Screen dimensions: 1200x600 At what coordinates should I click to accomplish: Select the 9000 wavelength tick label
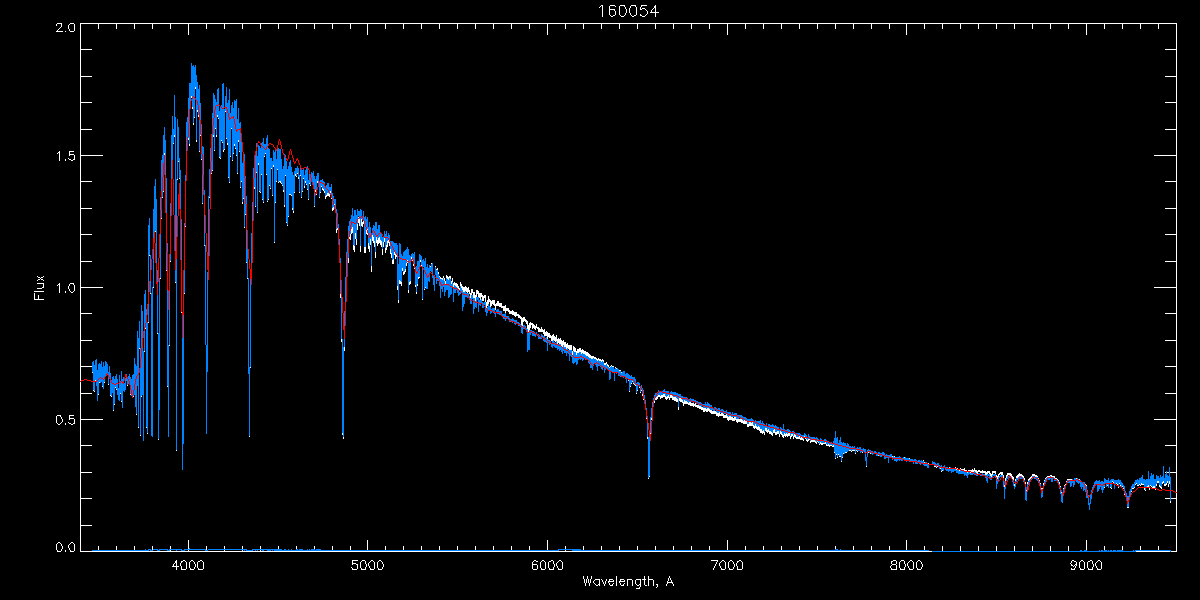[x=1086, y=564]
